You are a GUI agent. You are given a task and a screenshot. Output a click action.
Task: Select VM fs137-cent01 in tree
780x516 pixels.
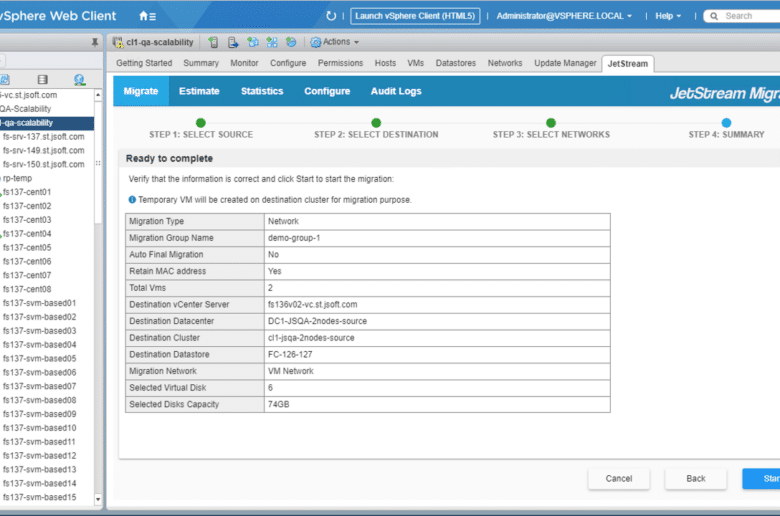(x=27, y=192)
